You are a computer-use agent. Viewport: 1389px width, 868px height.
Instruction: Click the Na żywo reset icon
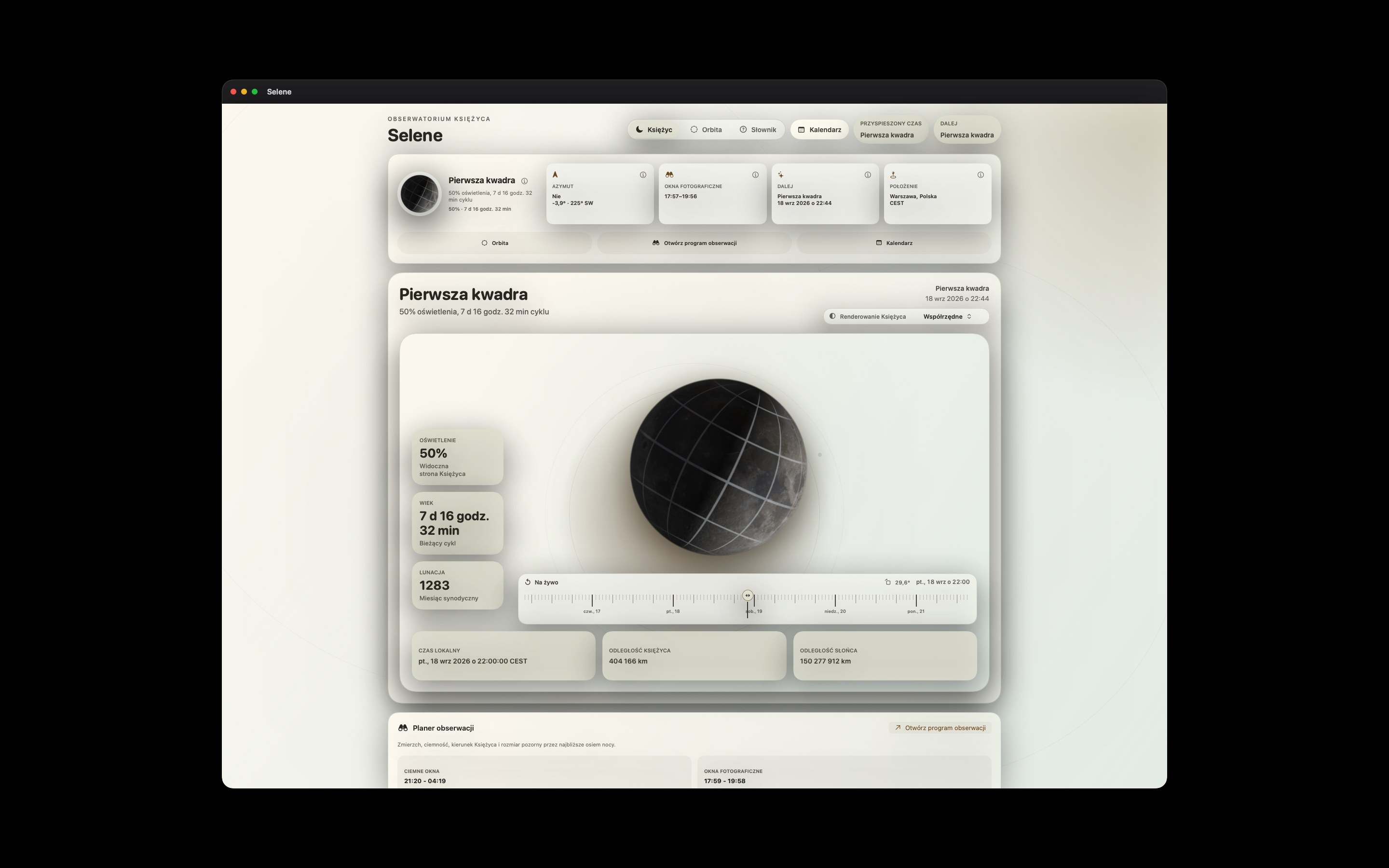pos(528,582)
